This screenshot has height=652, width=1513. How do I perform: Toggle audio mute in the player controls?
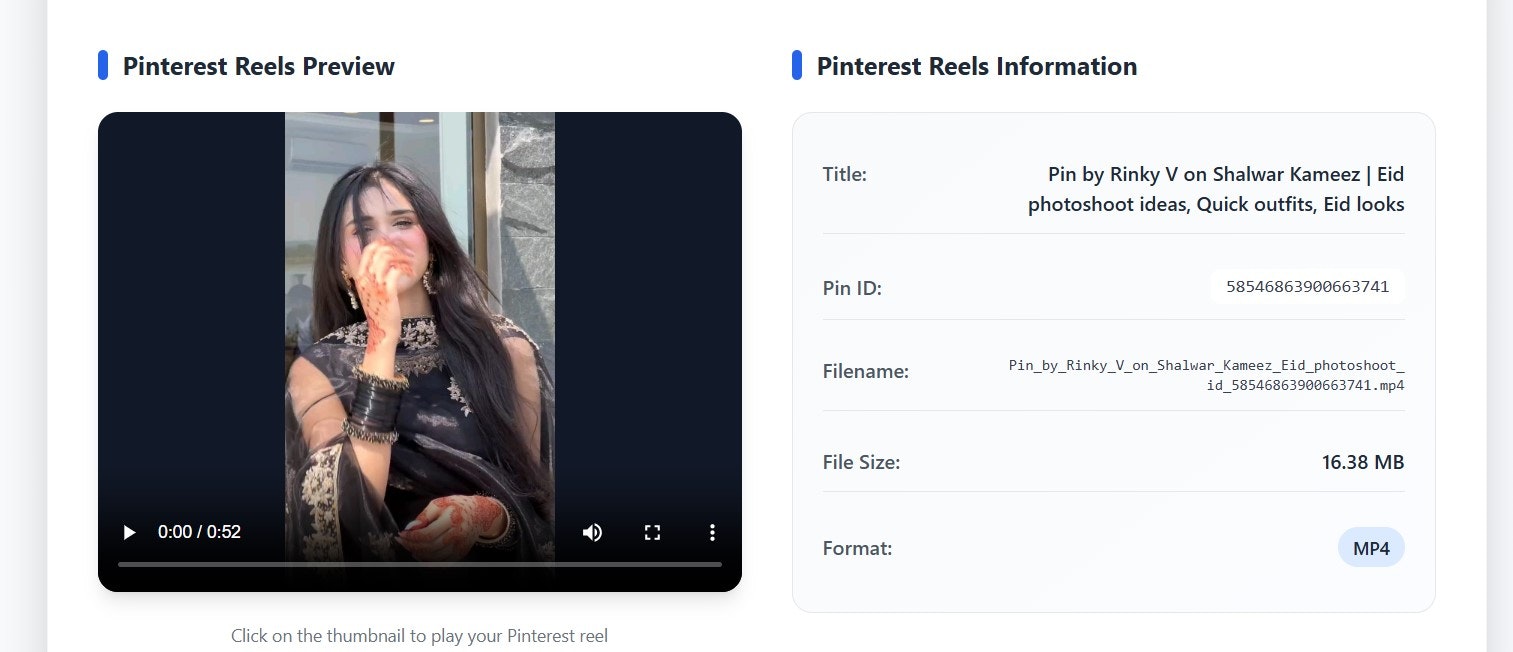pos(592,532)
